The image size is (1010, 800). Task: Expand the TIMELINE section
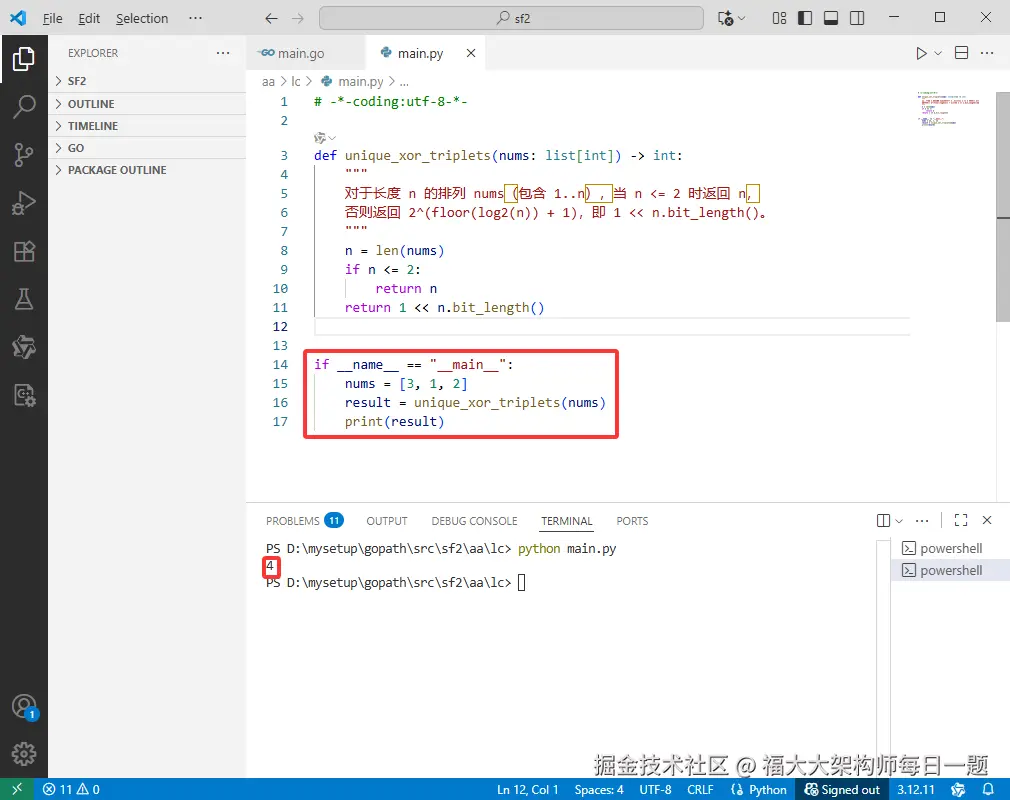[x=92, y=126]
